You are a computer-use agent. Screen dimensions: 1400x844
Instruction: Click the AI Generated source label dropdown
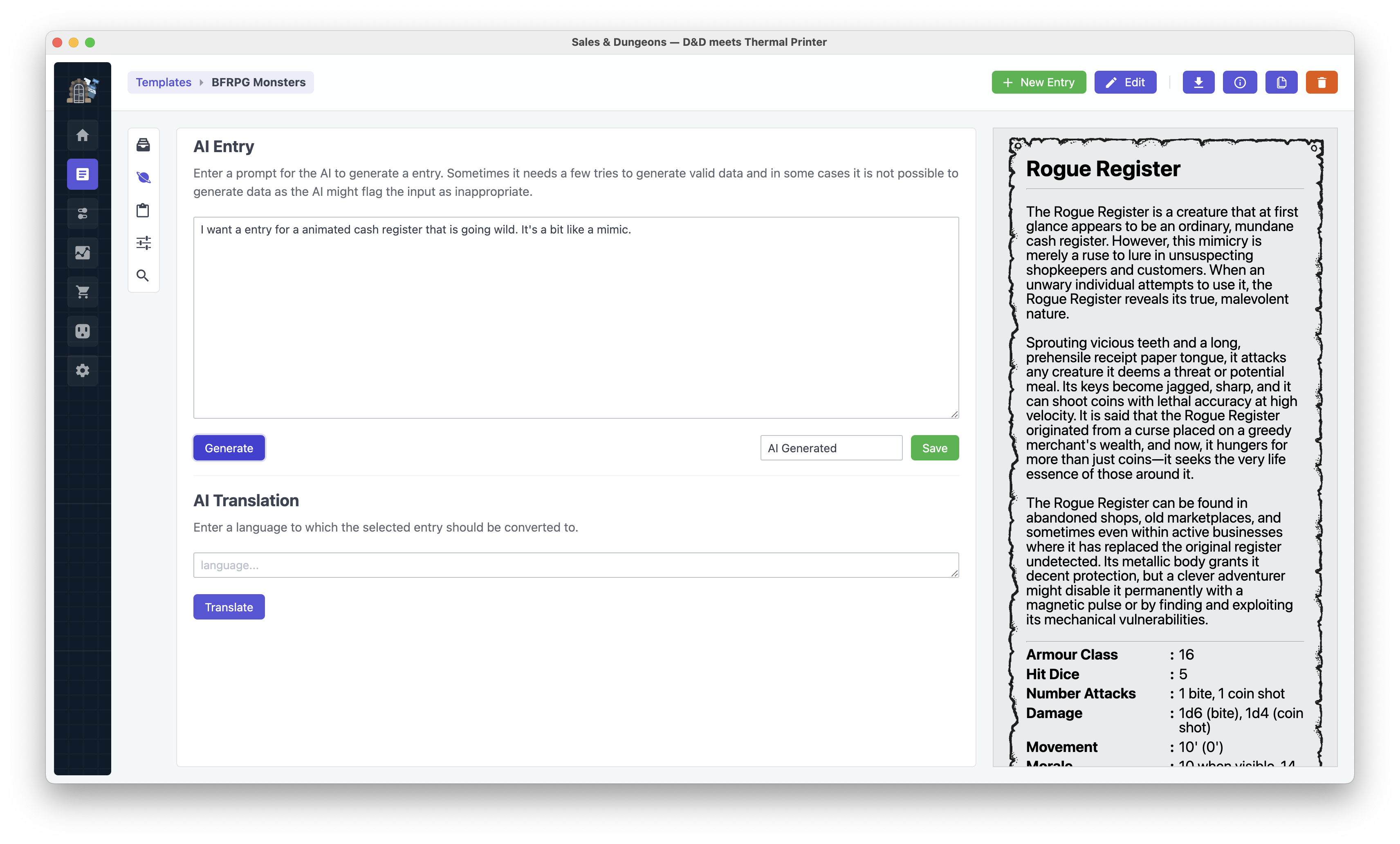tap(831, 447)
